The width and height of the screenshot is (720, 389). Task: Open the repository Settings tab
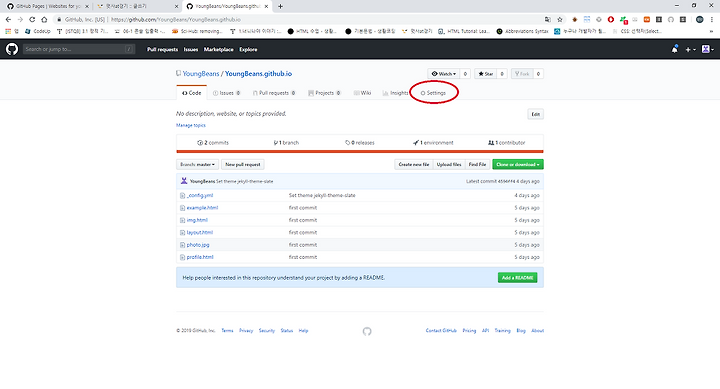pos(433,93)
